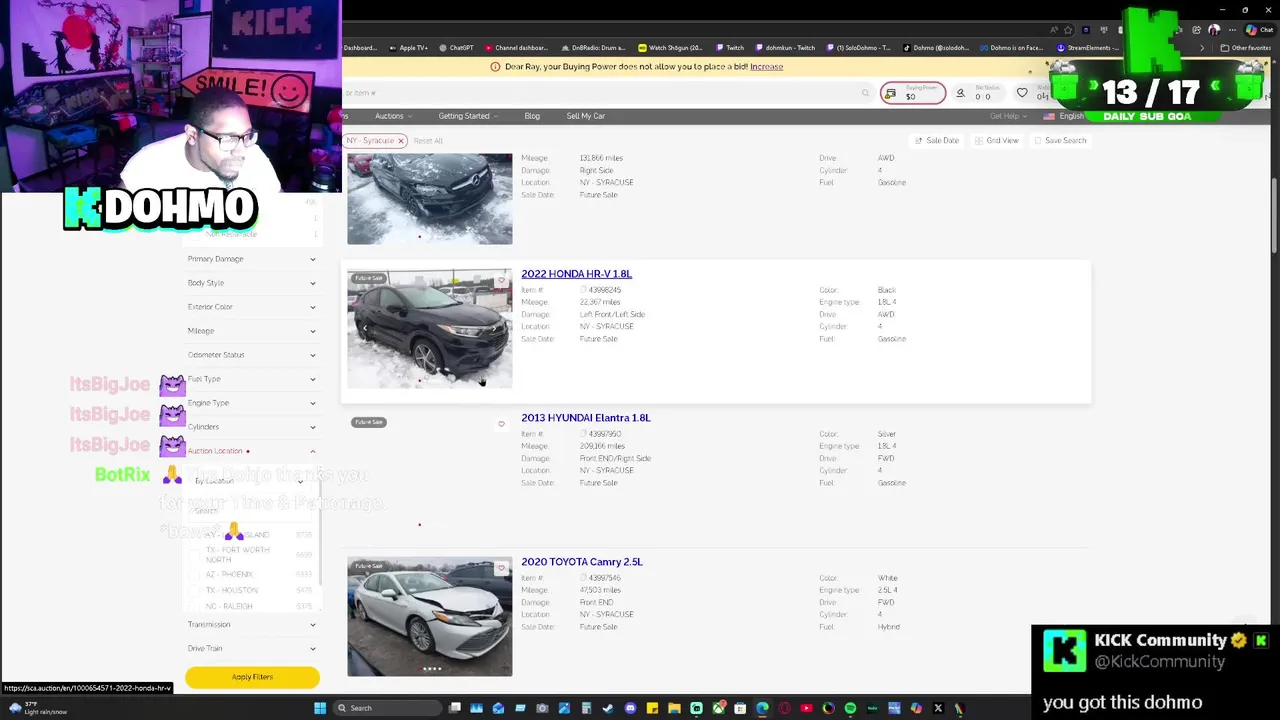Click the page vertical scrollbar
This screenshot has height=720, width=1280.
1274,215
